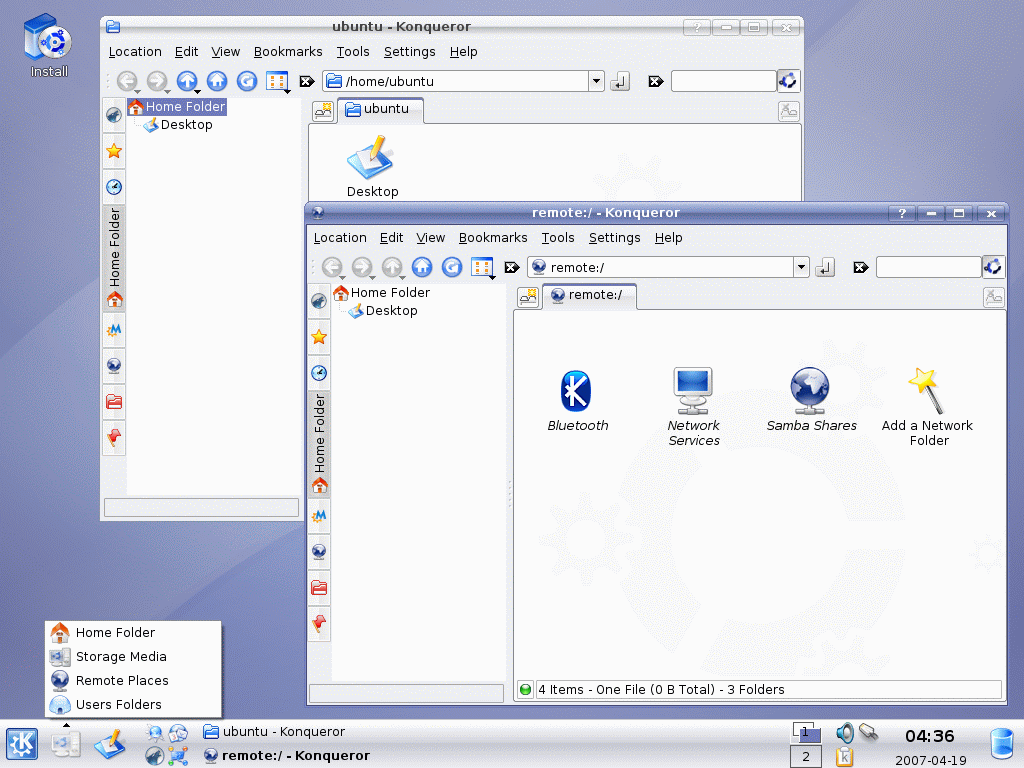Click the search field in remote:/ window
1024x768 pixels.
929,267
